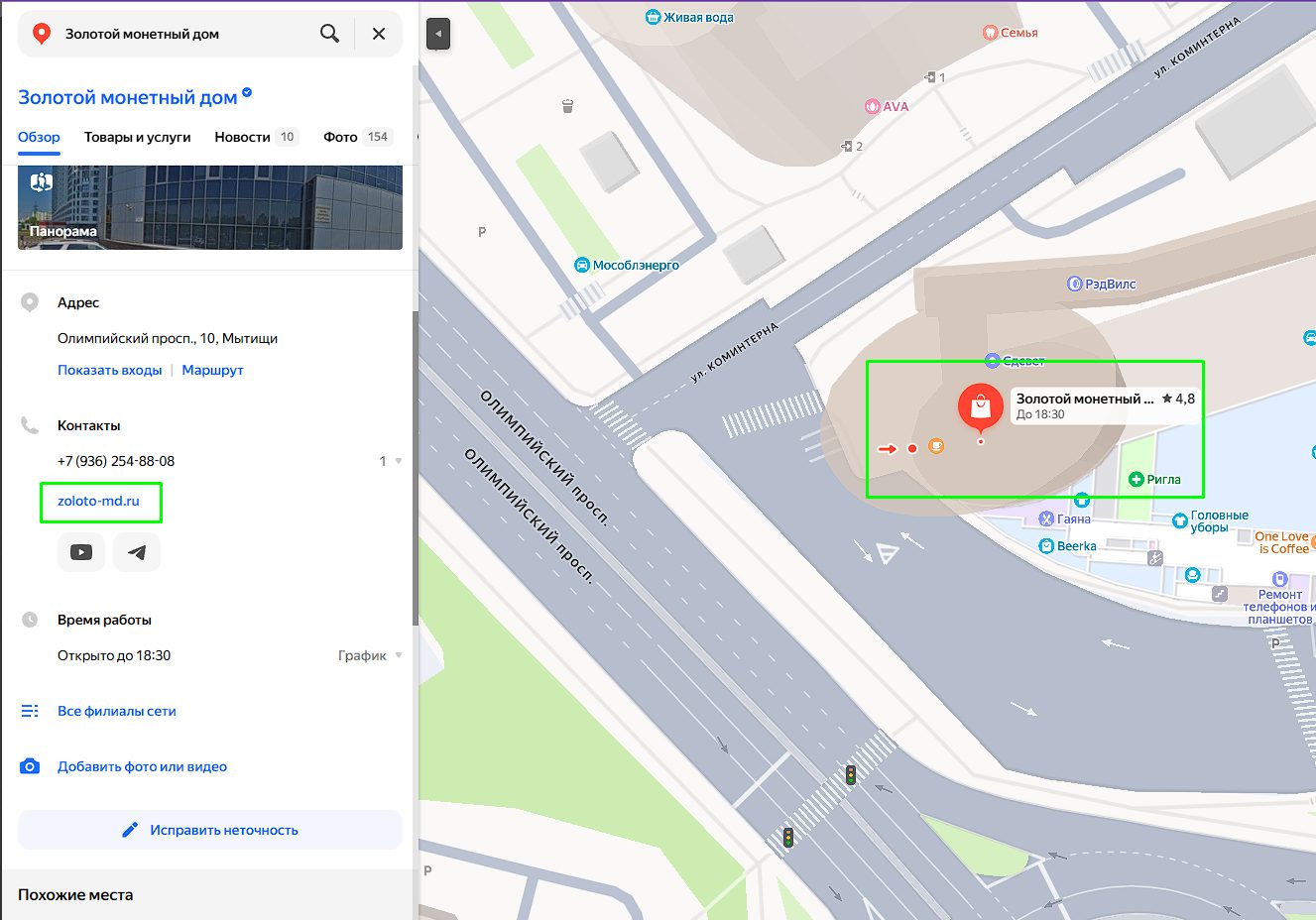Collapse the side panel with the arrow button

(x=438, y=34)
